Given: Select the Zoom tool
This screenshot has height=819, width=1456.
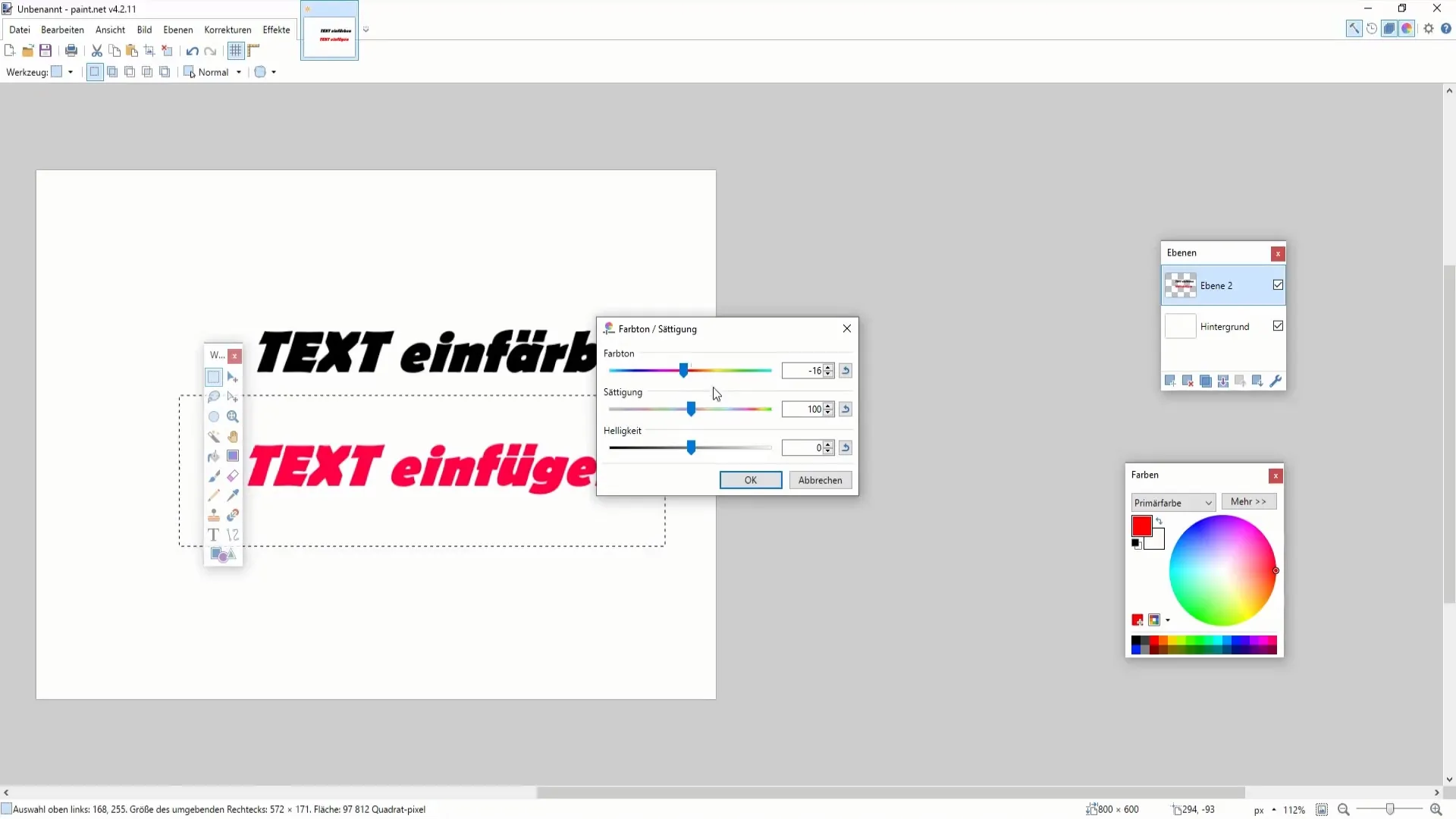Looking at the screenshot, I should 233,418.
